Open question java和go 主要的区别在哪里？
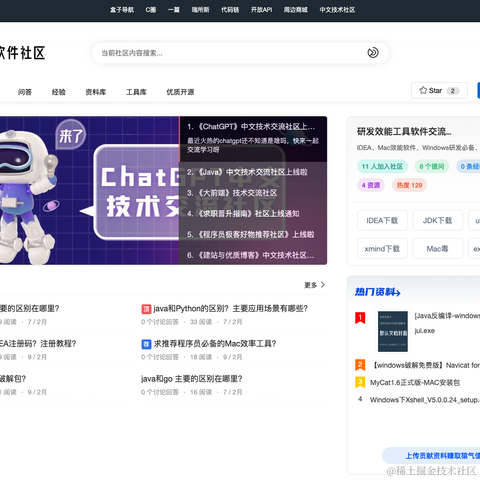Image resolution: width=480 pixels, height=480 pixels. coord(191,379)
